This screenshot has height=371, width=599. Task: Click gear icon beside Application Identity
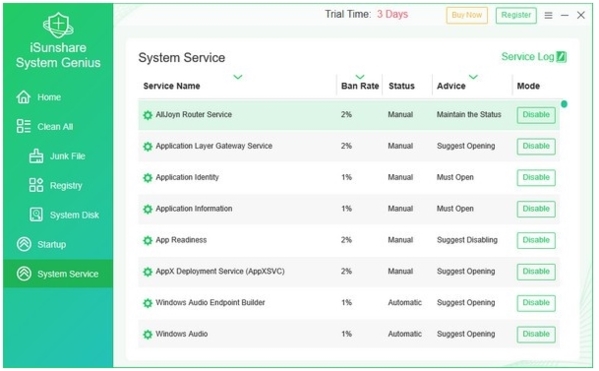pyautogui.click(x=147, y=177)
